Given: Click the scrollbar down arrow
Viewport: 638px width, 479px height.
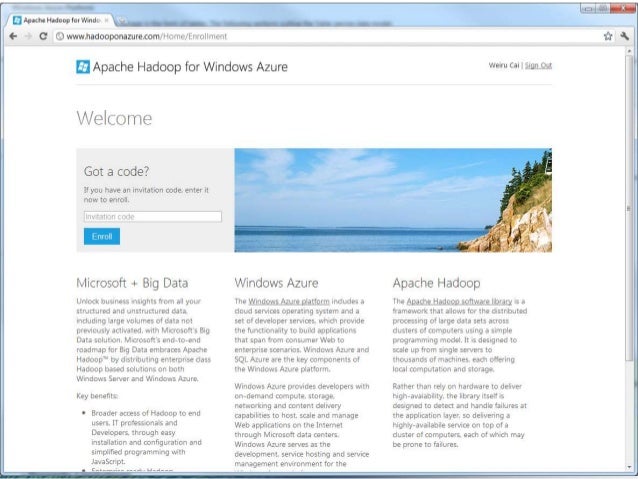Looking at the screenshot, I should tap(629, 468).
